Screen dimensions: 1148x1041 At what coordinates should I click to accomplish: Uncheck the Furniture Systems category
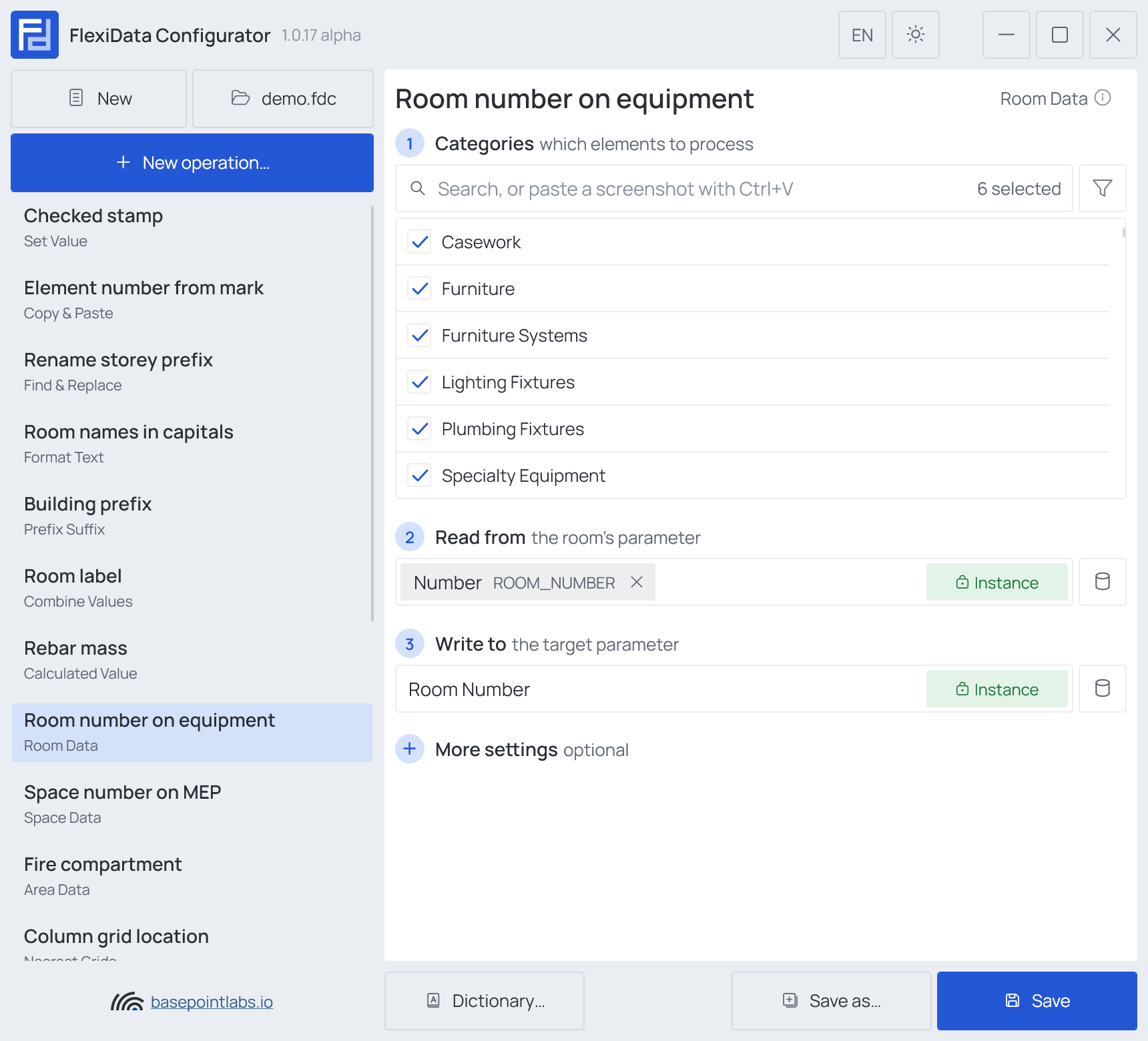coord(419,335)
